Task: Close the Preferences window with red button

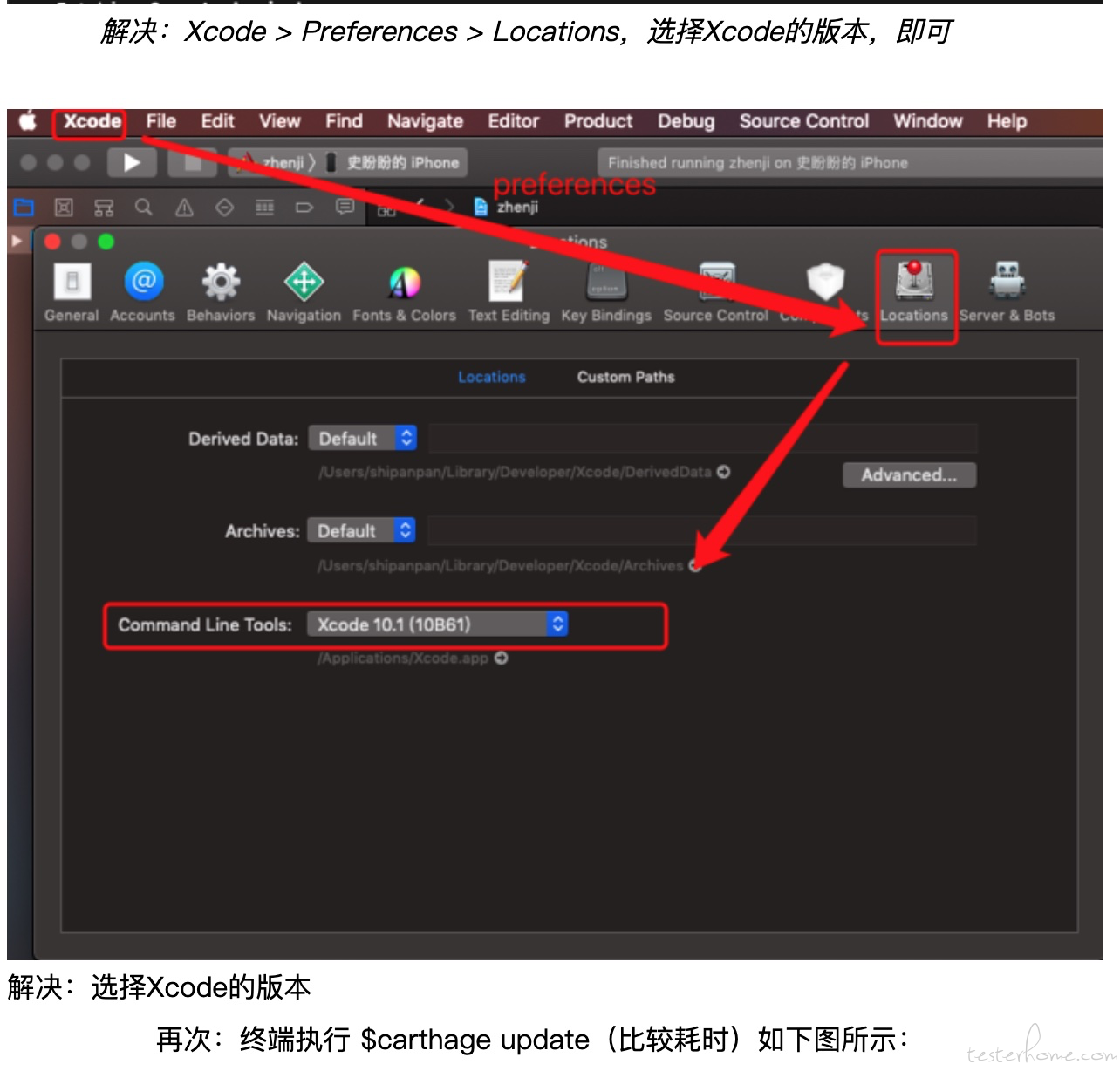Action: (52, 242)
